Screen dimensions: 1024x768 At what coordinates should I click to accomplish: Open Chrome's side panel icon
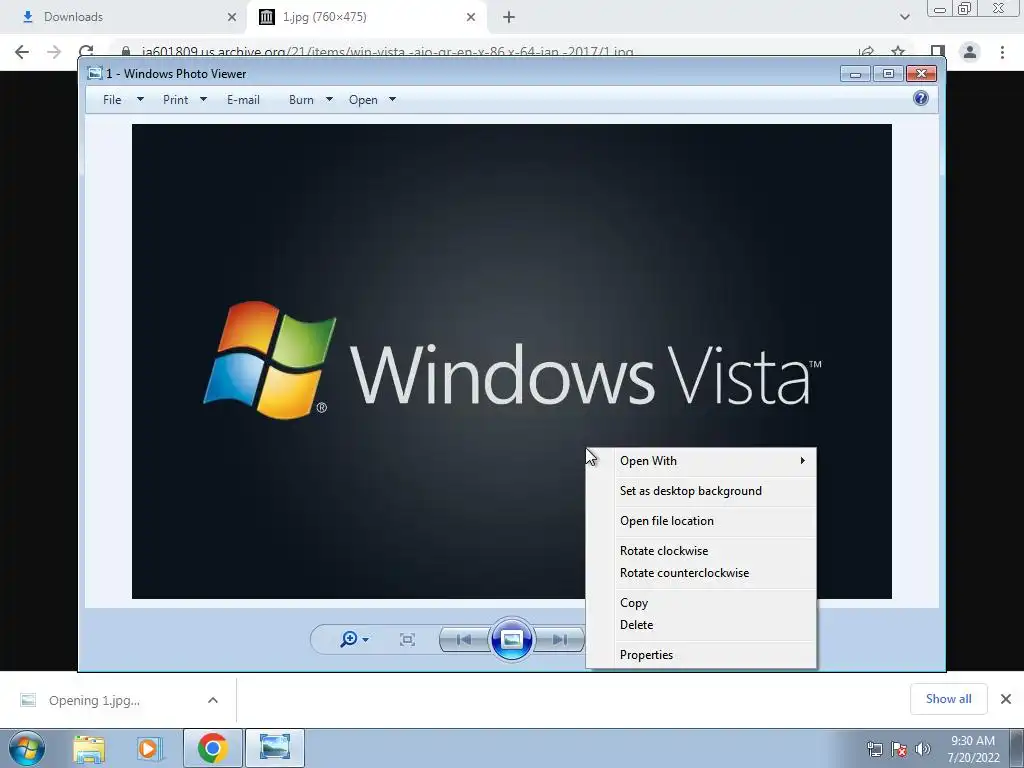[938, 52]
